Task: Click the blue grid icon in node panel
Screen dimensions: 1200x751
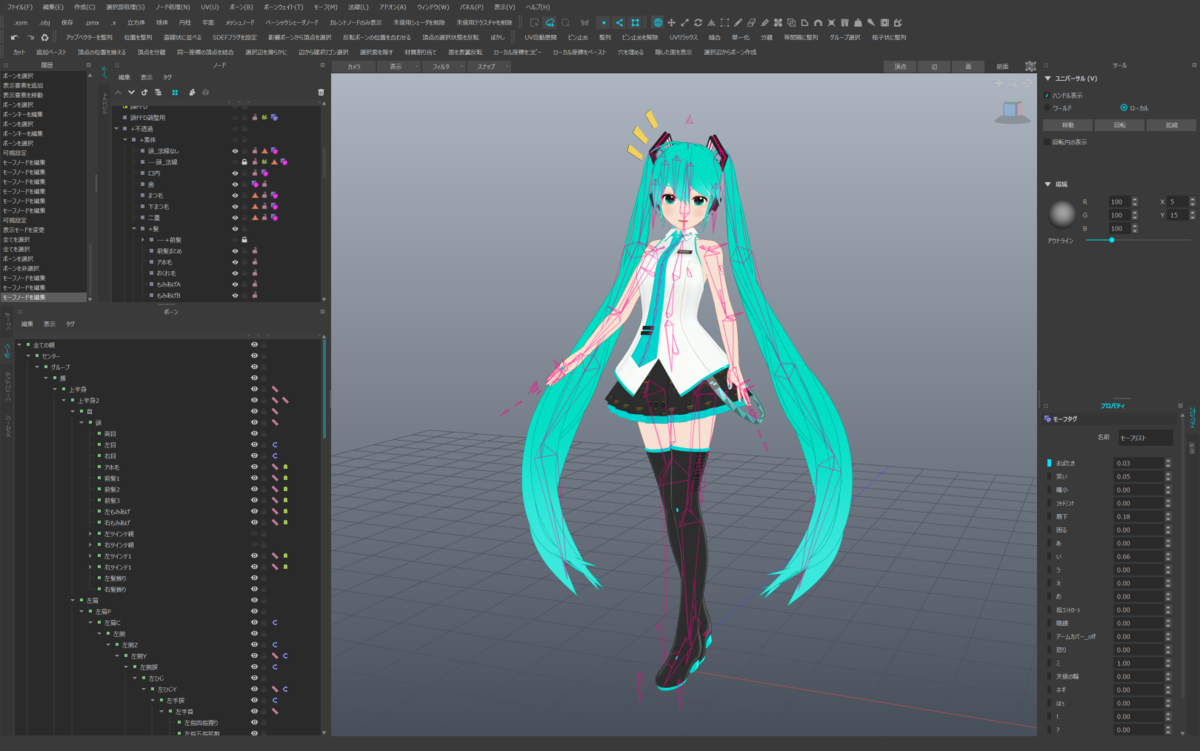Action: (175, 92)
